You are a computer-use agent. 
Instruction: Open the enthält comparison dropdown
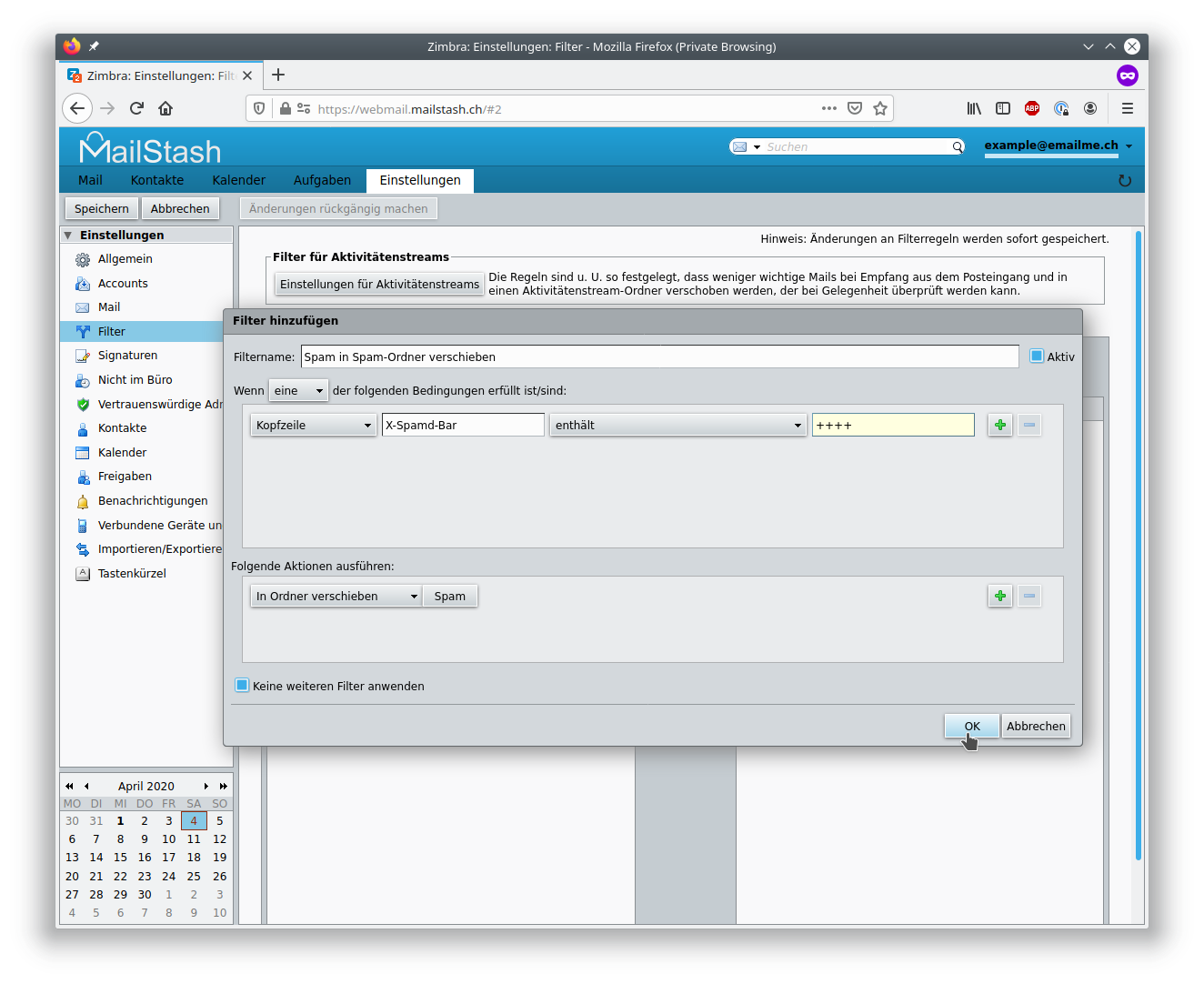coord(678,425)
